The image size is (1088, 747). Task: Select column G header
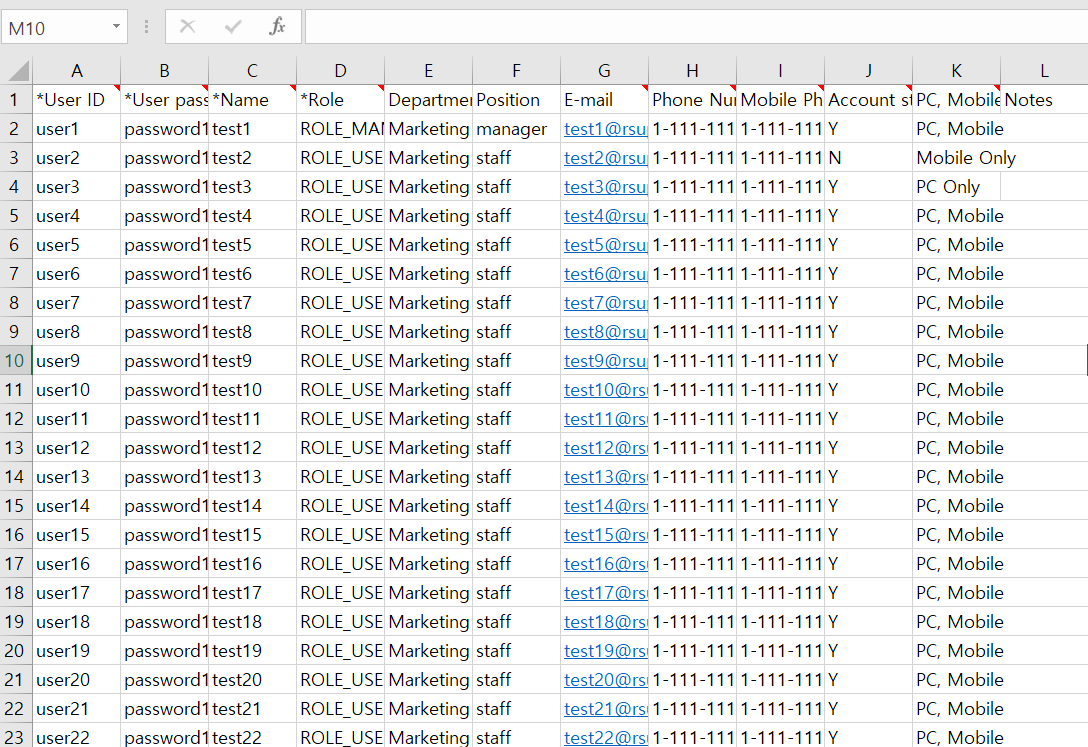click(604, 71)
